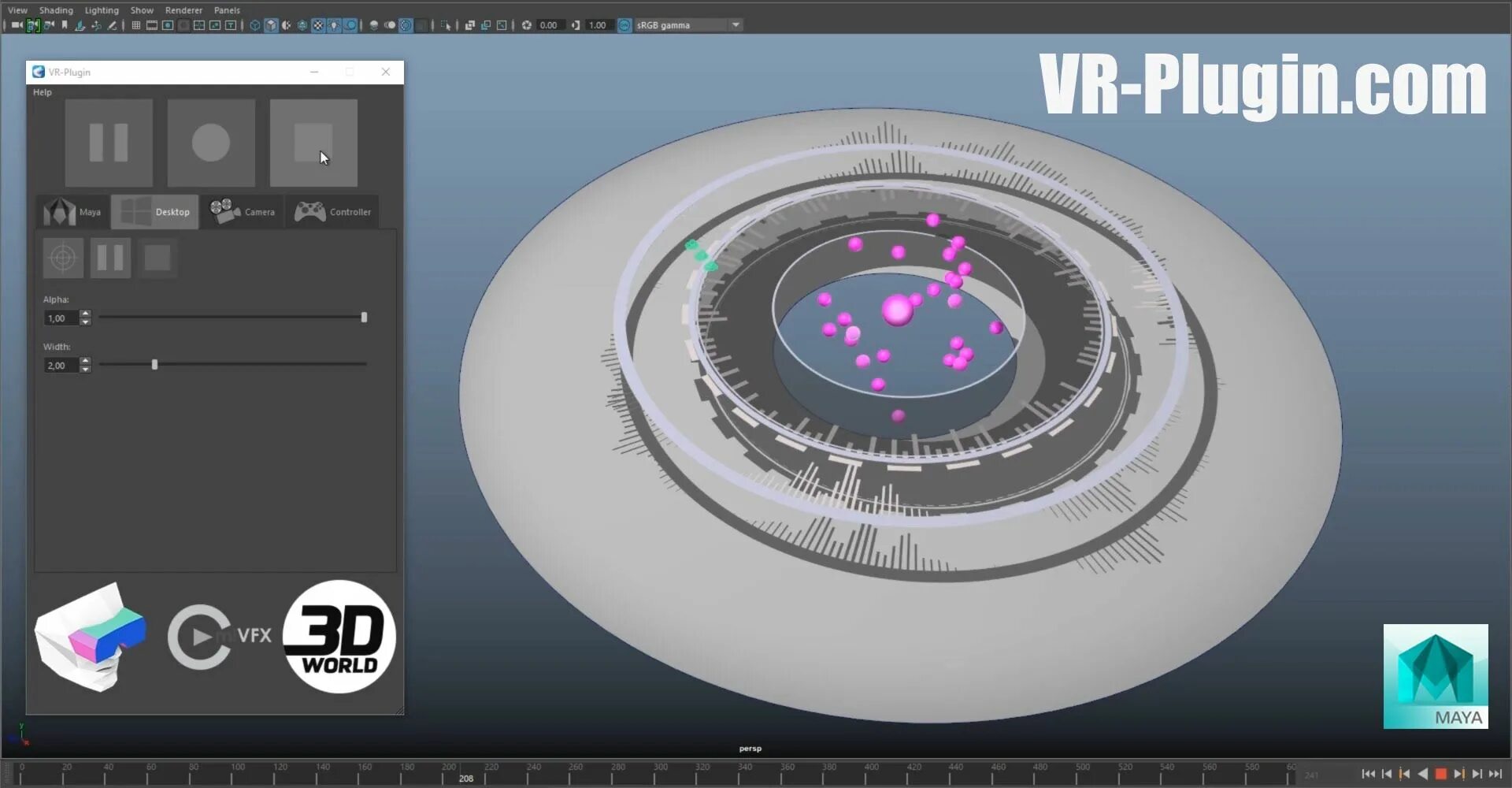The image size is (1512, 788).
Task: Switch to the Controller tab
Action: (332, 212)
